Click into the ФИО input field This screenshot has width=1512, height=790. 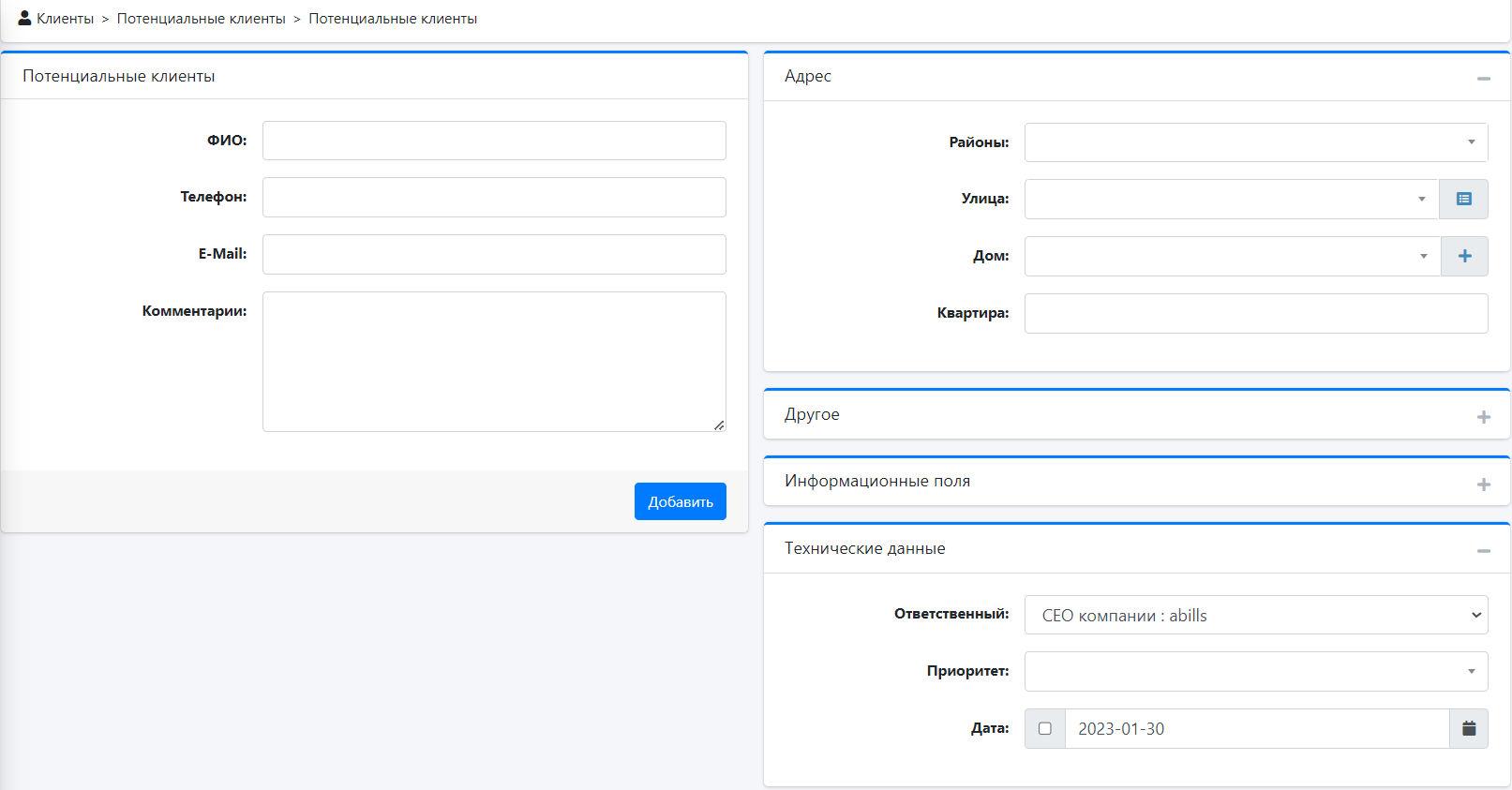click(x=494, y=141)
